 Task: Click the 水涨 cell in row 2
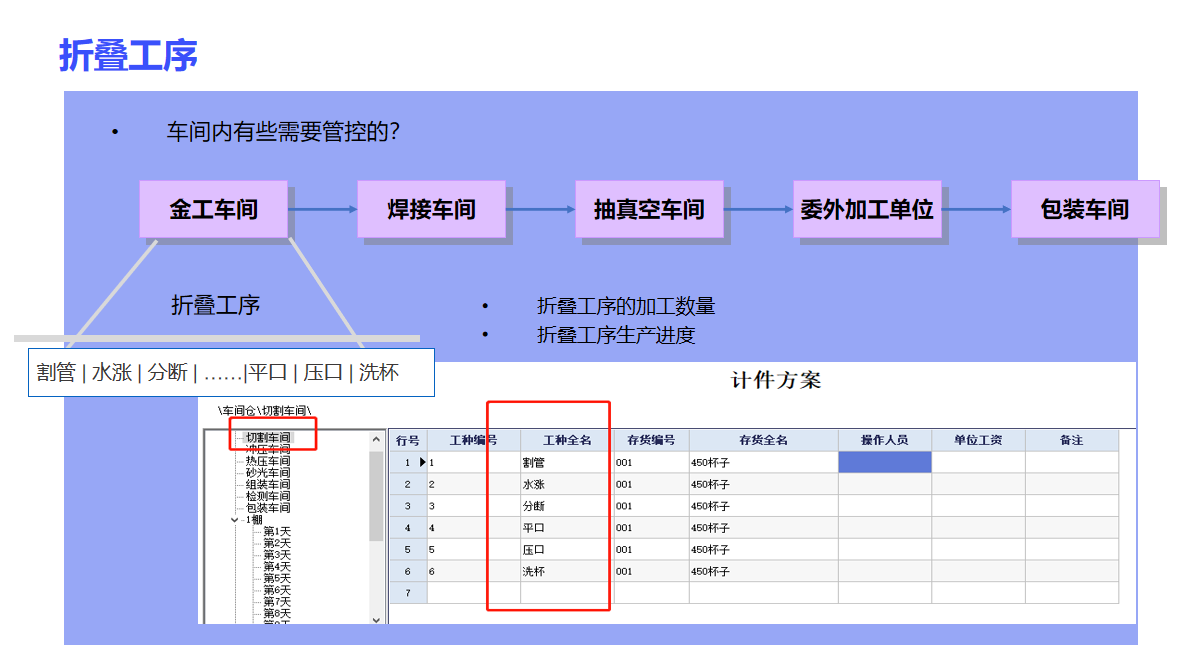coord(567,484)
